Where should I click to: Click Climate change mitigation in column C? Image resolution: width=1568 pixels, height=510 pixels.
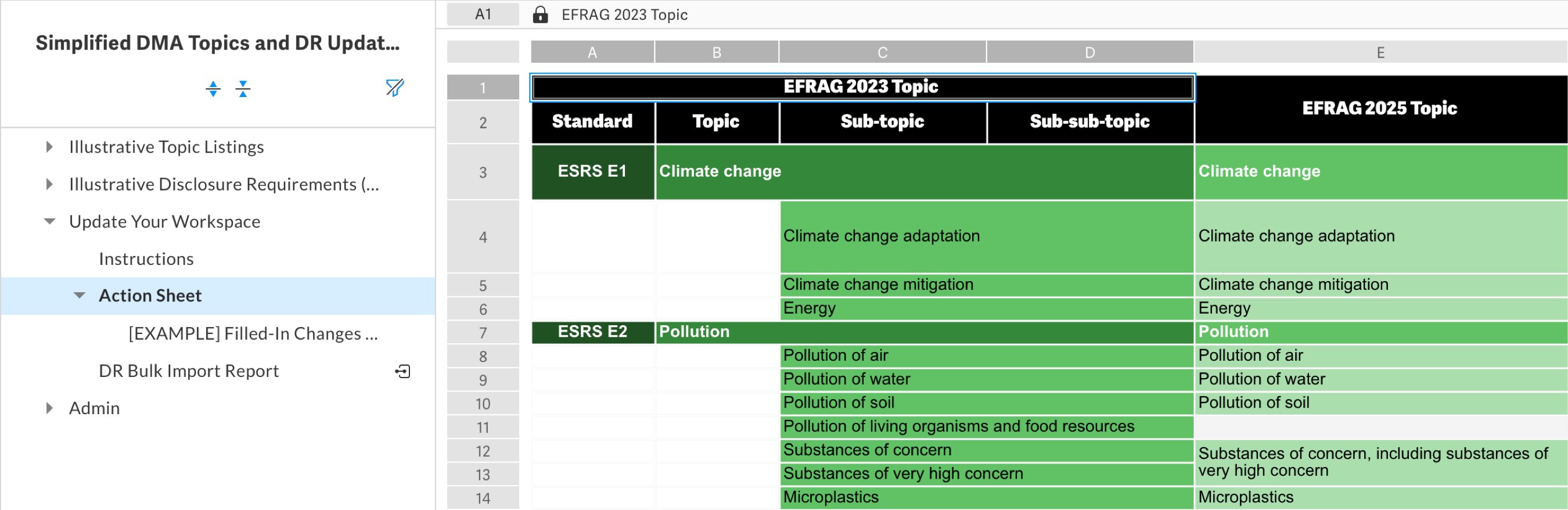986,285
